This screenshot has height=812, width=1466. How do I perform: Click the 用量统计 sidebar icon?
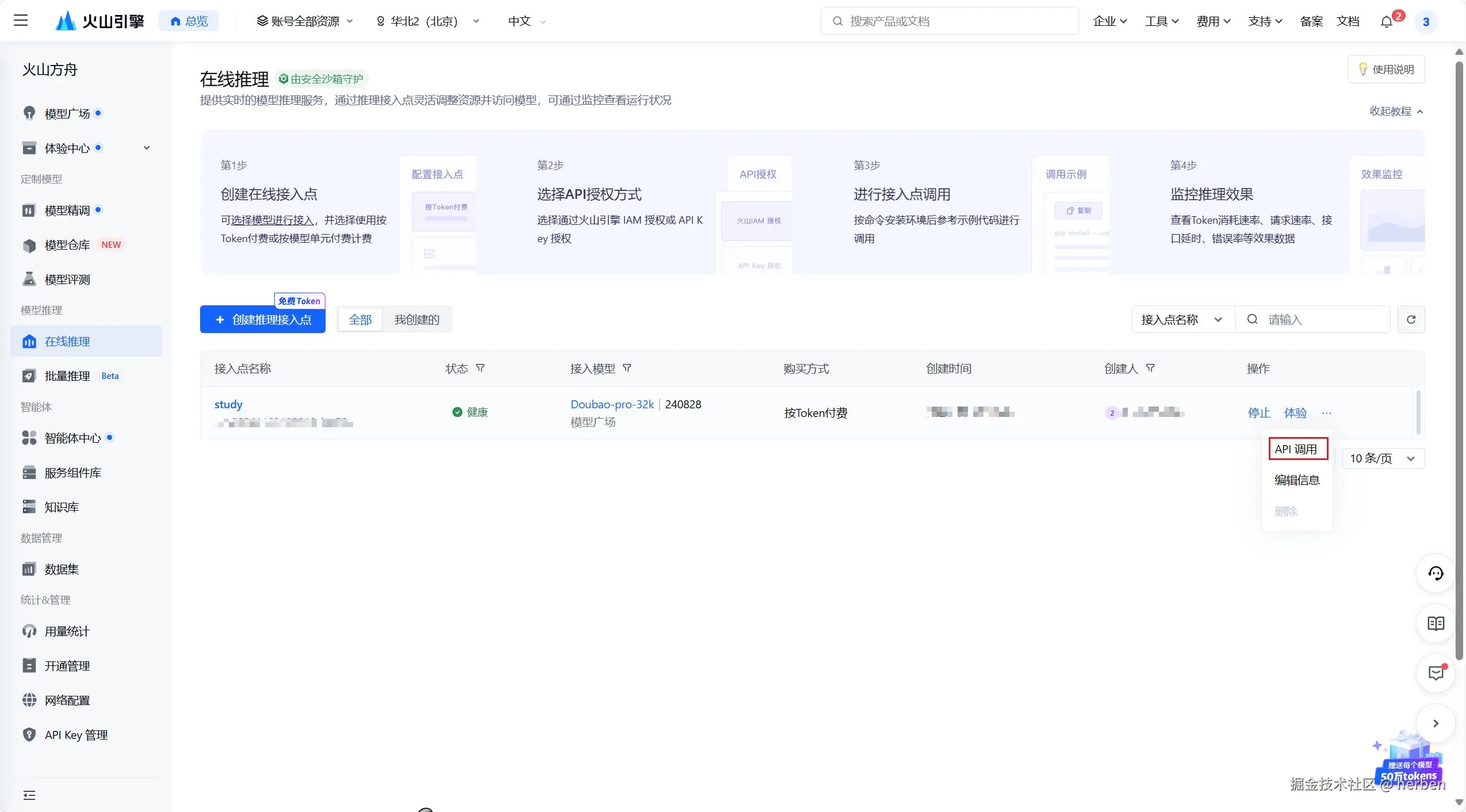[x=29, y=631]
